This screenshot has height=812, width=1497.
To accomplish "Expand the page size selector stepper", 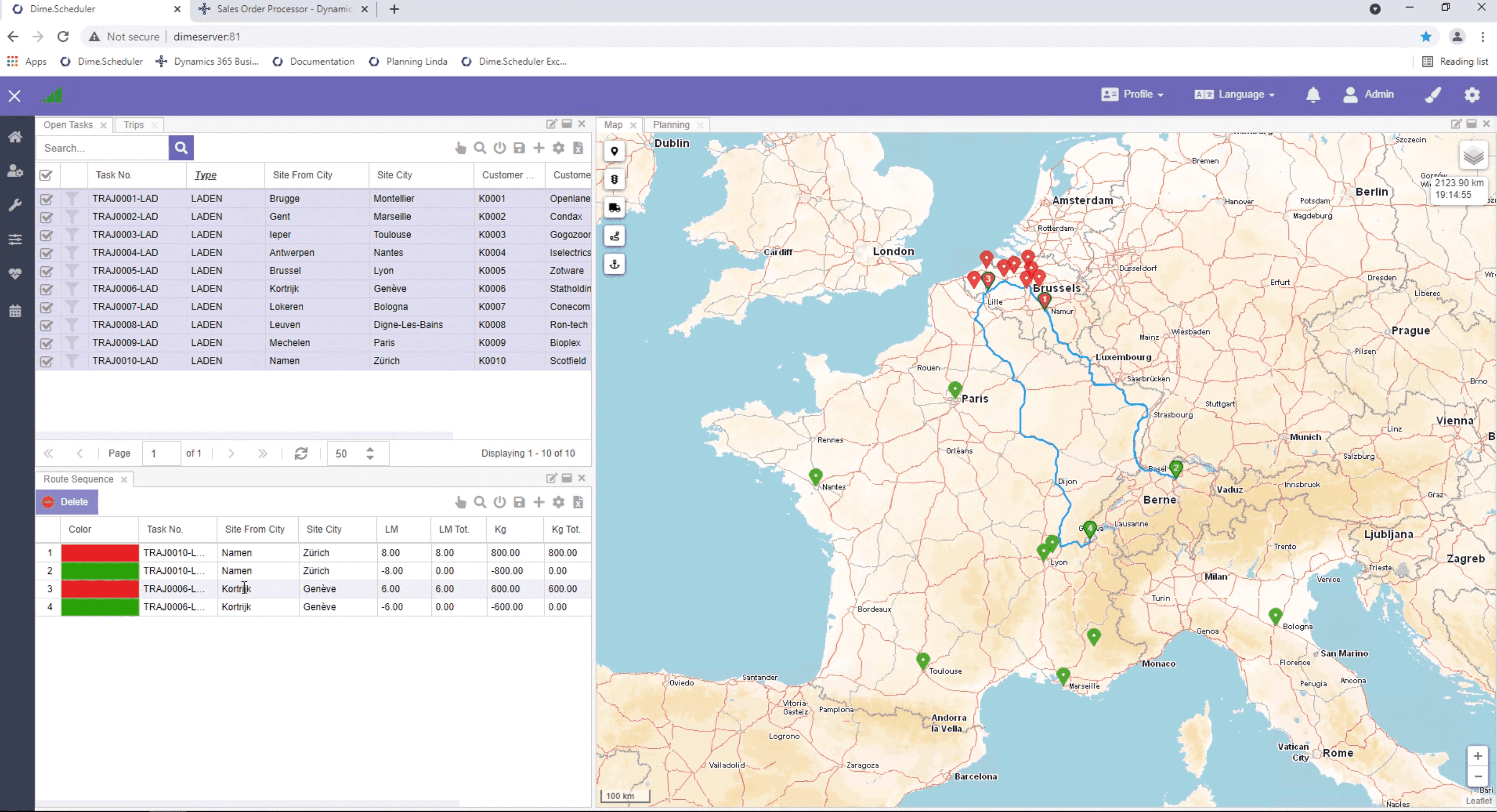I will (x=369, y=453).
